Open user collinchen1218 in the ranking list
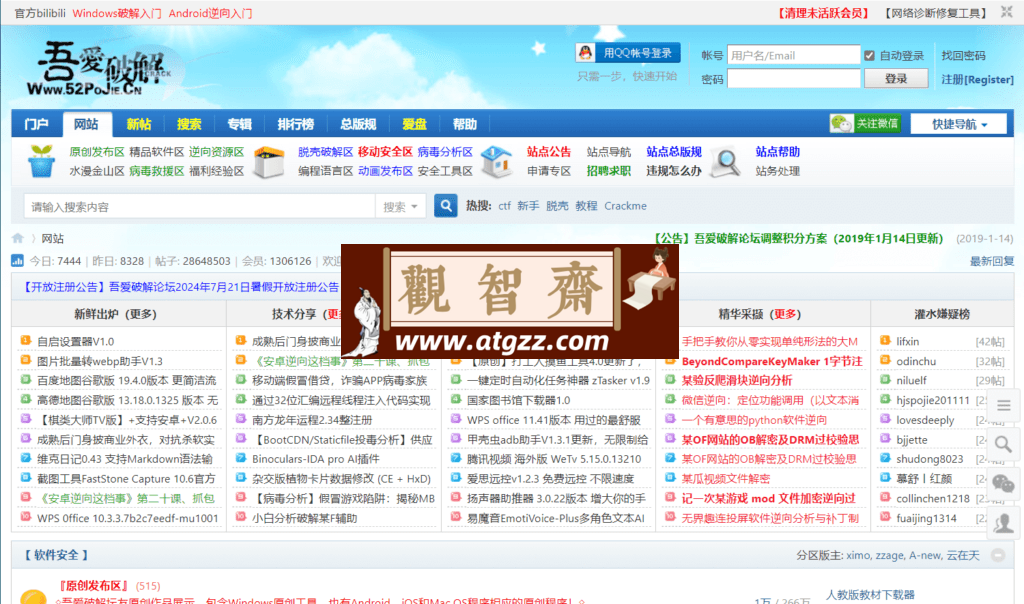The height and width of the screenshot is (604, 1024). click(933, 498)
